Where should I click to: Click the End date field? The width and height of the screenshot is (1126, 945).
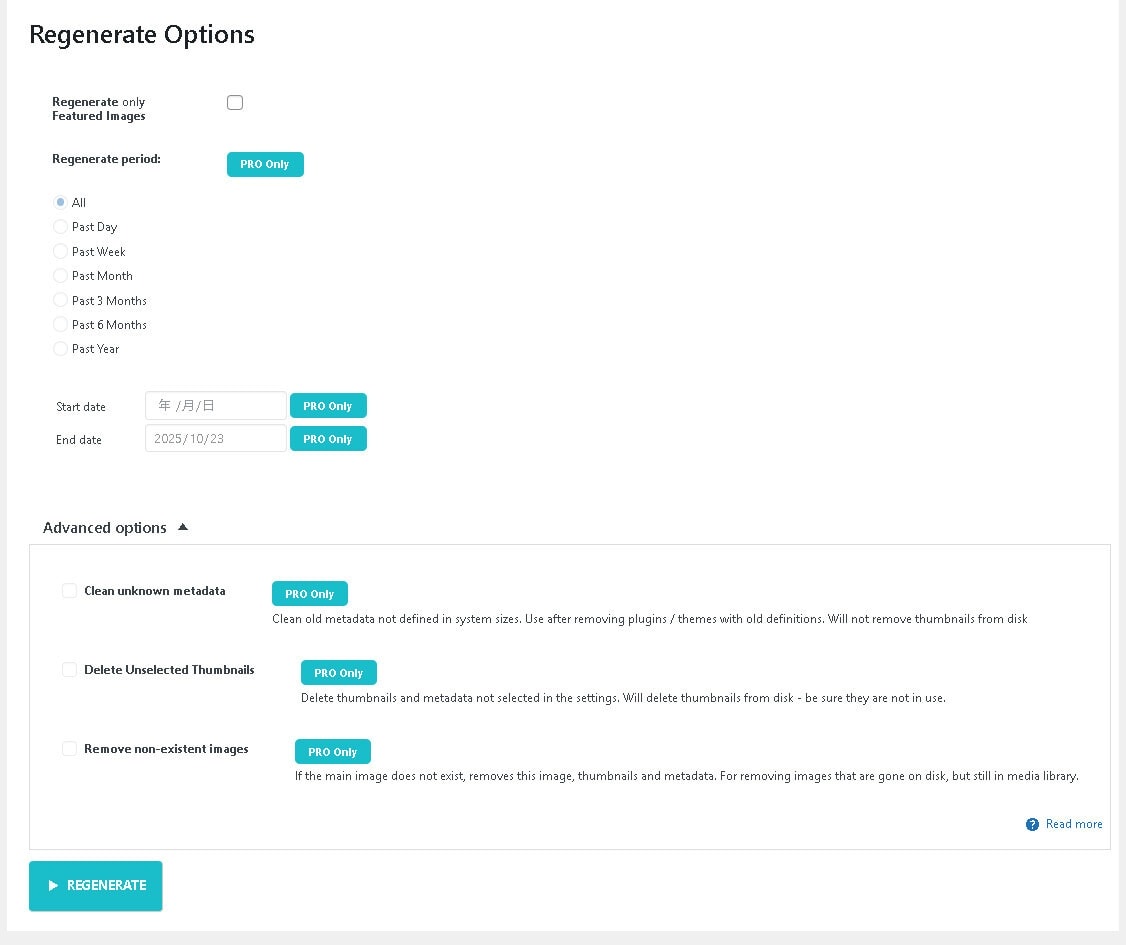pyautogui.click(x=215, y=439)
